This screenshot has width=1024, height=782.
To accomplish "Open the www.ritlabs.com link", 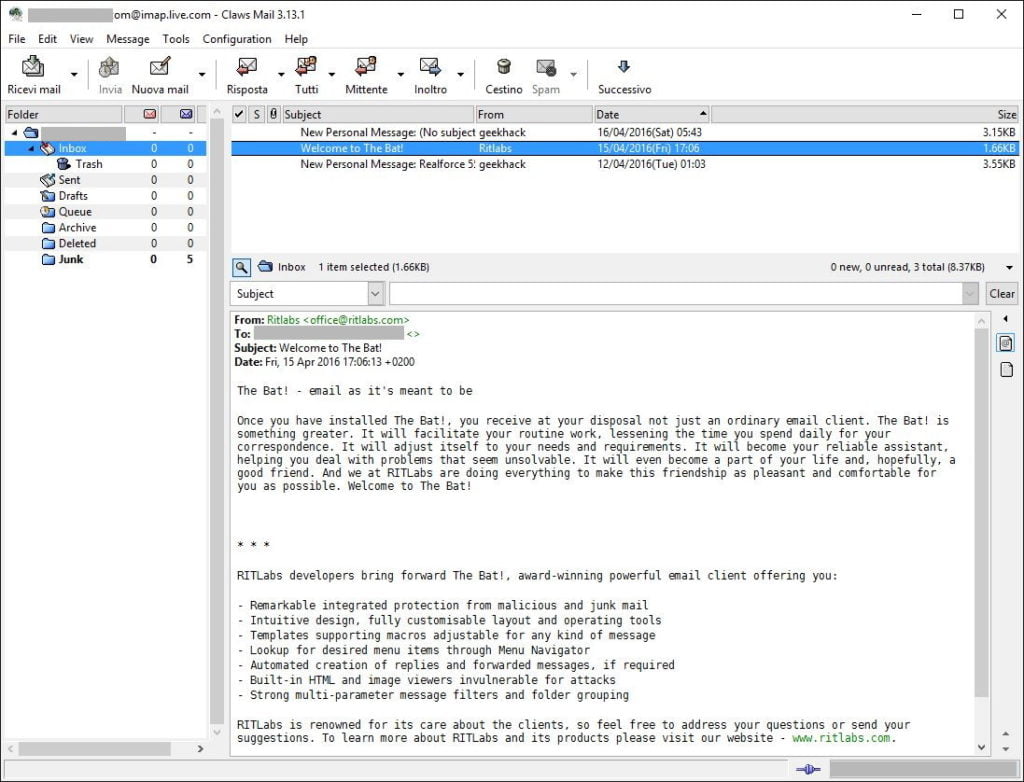I will [842, 738].
